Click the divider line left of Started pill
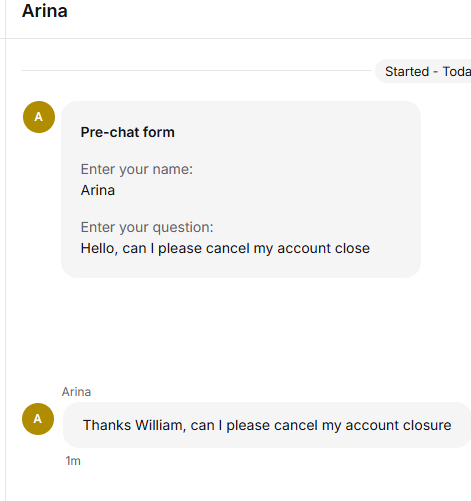The image size is (471, 501). (x=196, y=71)
